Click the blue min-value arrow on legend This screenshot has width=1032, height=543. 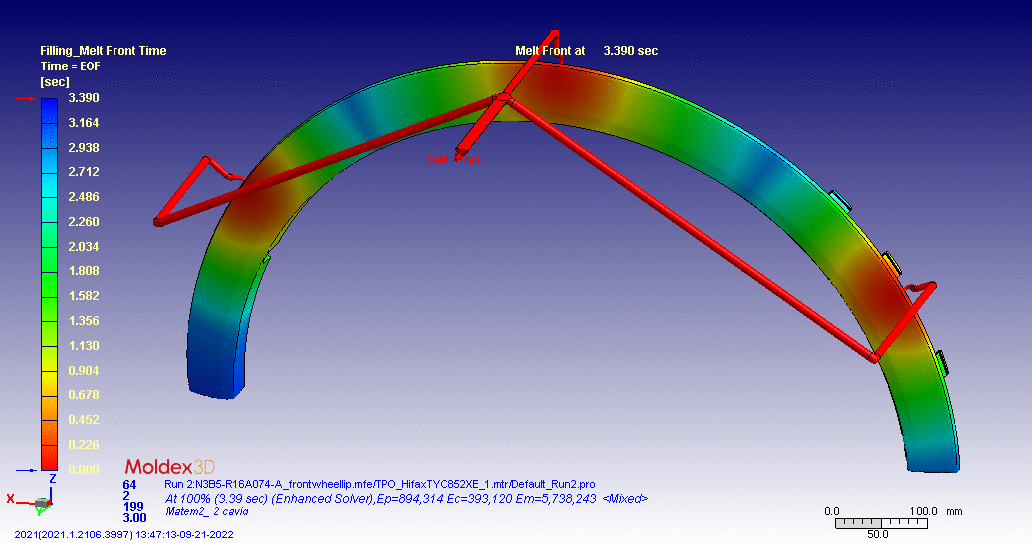(x=26, y=469)
